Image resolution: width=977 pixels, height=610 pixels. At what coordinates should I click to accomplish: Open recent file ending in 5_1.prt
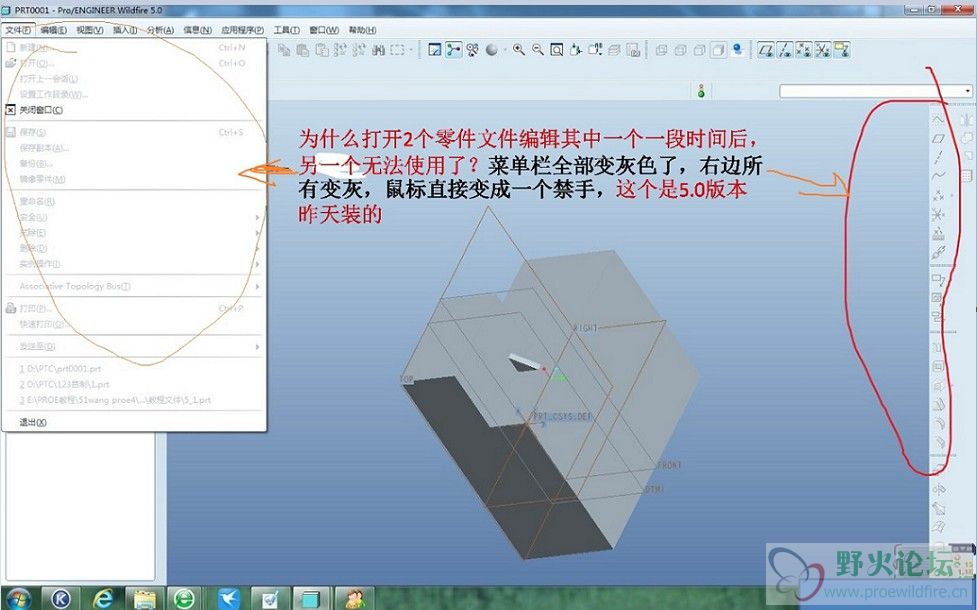[134, 400]
